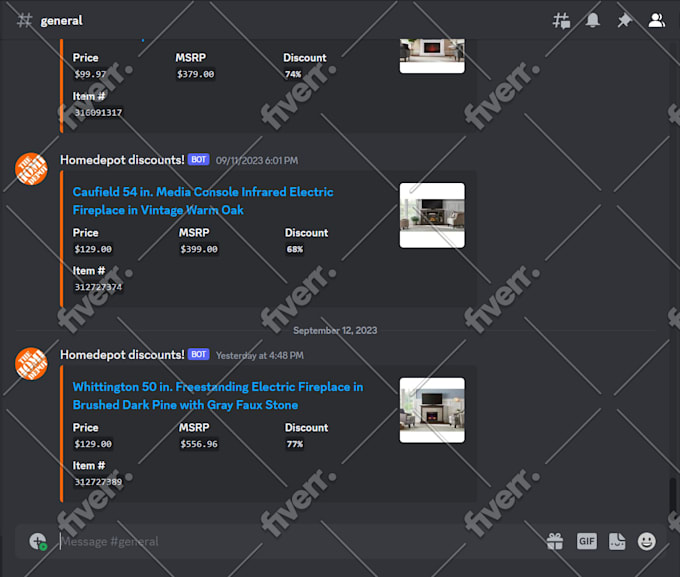Click the MSRP value $399.00
This screenshot has width=680, height=577.
click(x=199, y=249)
